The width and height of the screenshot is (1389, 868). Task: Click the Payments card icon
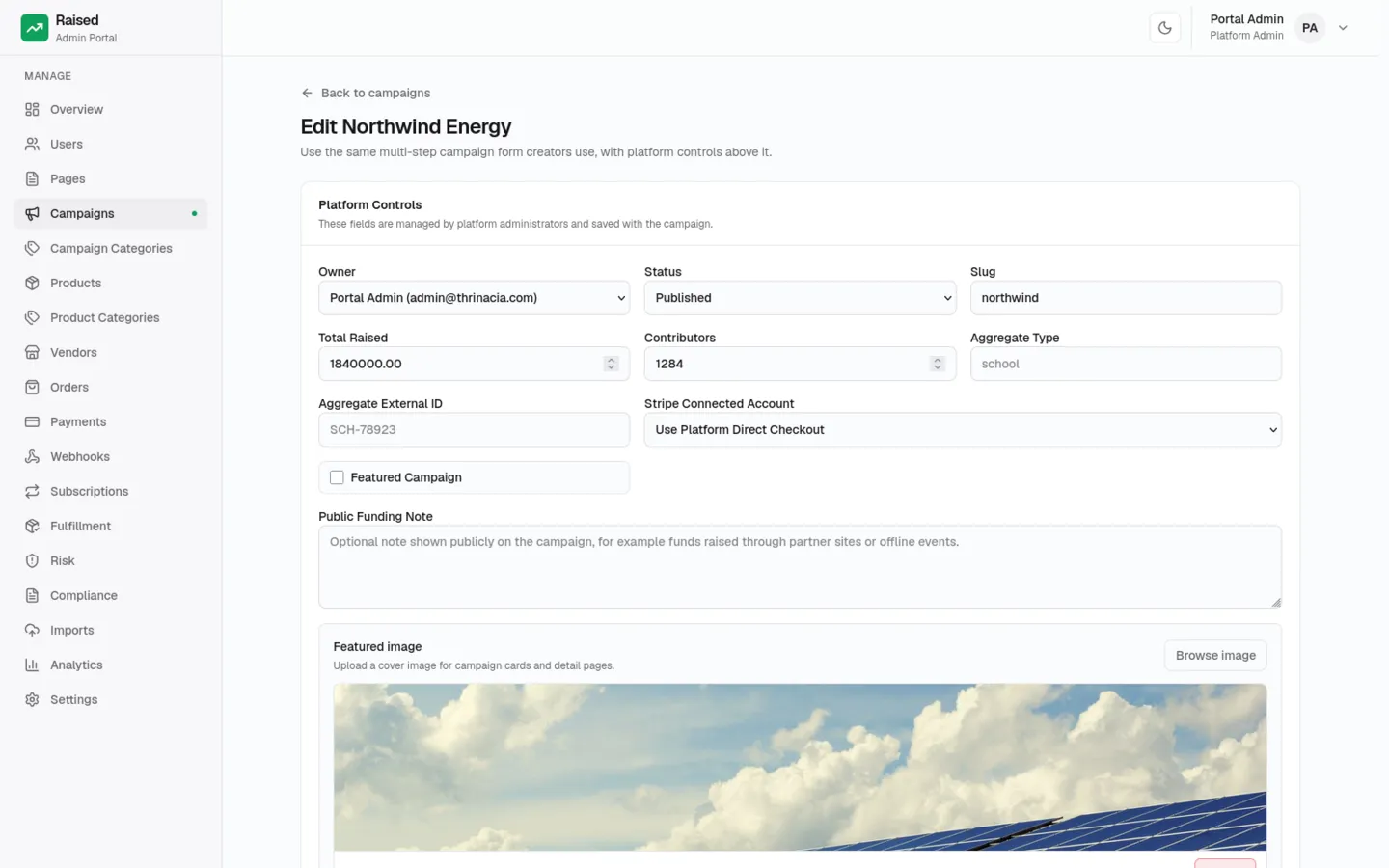[x=32, y=421]
